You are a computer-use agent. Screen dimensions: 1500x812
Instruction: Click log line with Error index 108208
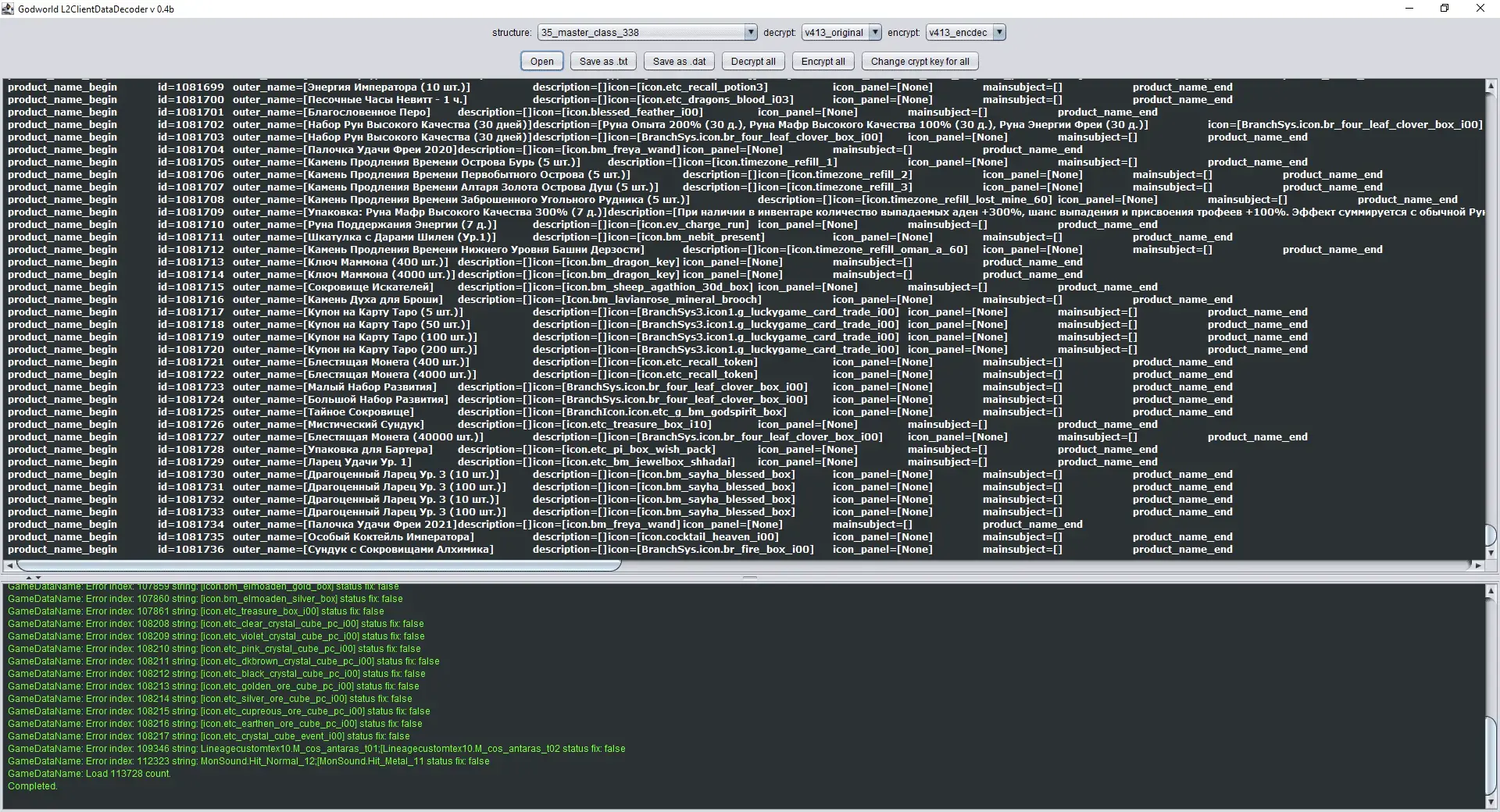(x=216, y=624)
